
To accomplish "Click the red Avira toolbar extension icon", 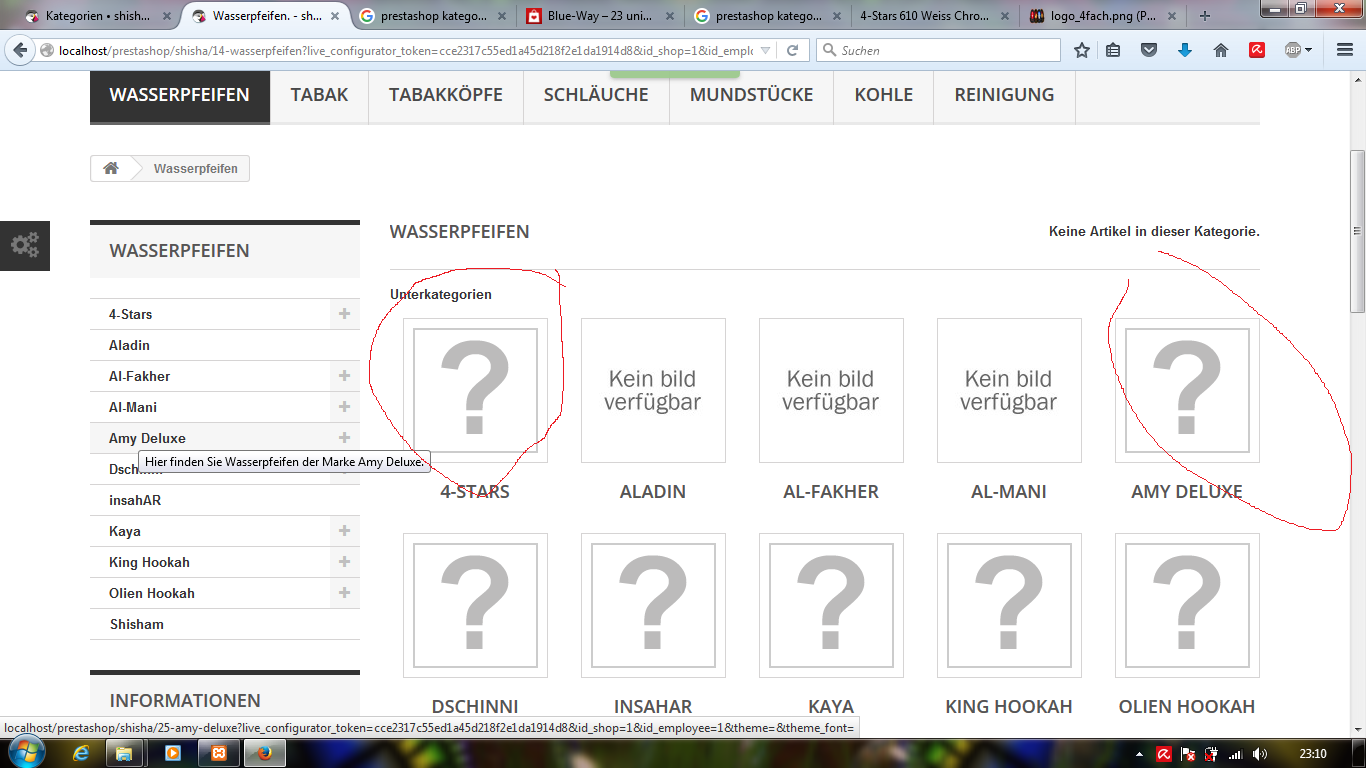I will [x=1257, y=50].
